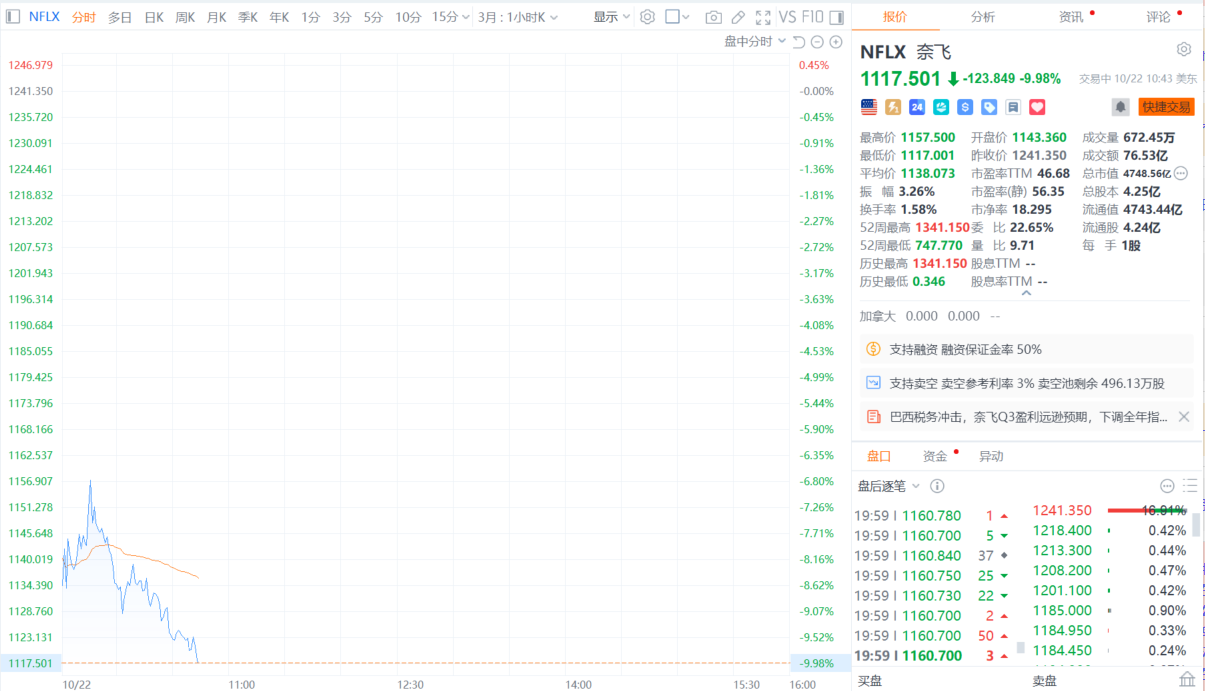Click the bank icon next to 卖盘
This screenshot has height=691, width=1205.
(1187, 680)
